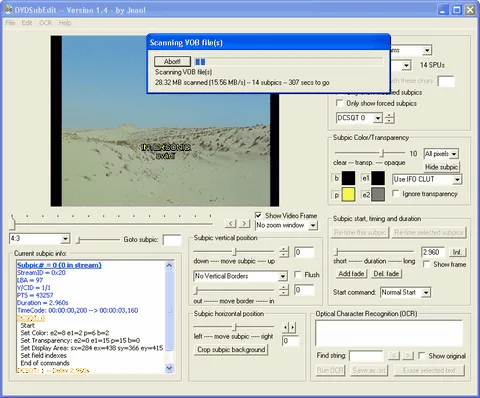Open the Help menu
This screenshot has width=480, height=398.
65,23
